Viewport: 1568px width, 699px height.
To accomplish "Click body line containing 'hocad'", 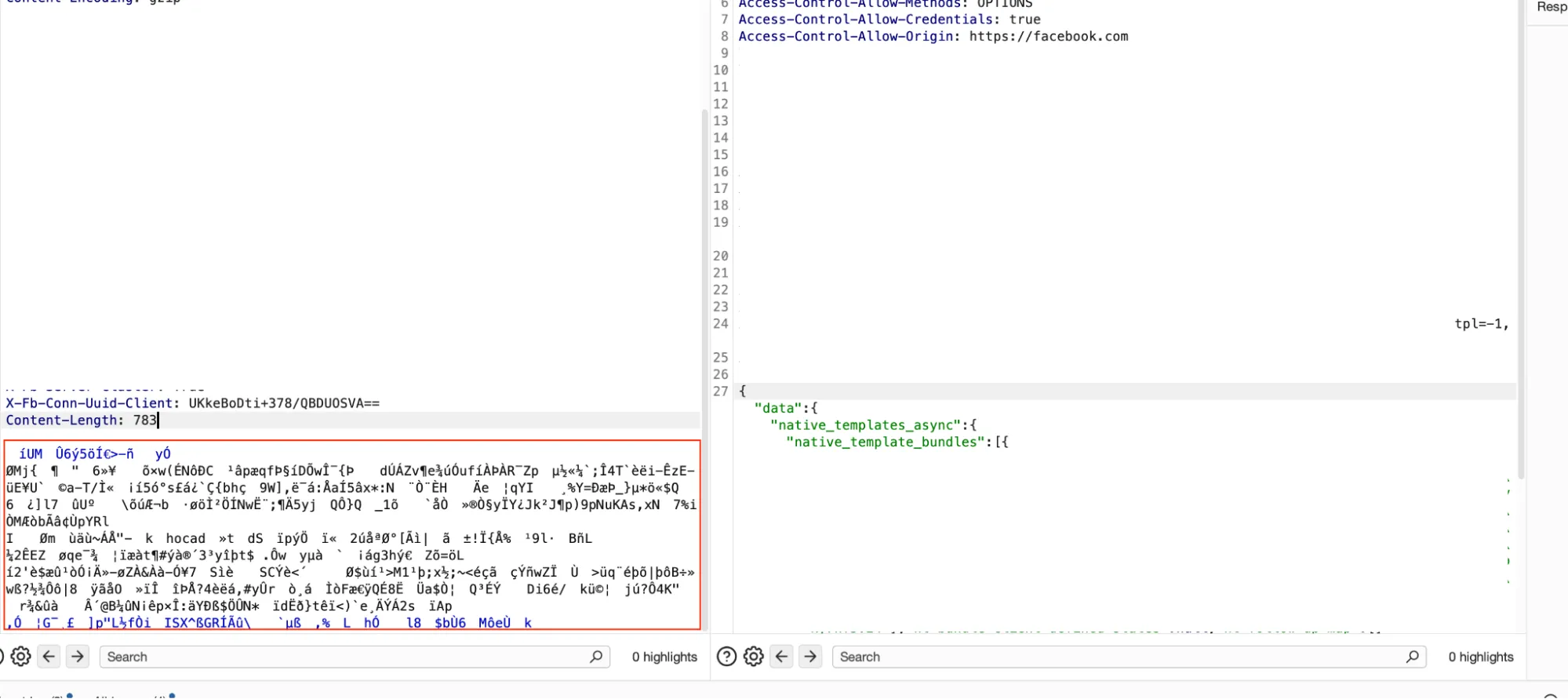I will coord(299,538).
